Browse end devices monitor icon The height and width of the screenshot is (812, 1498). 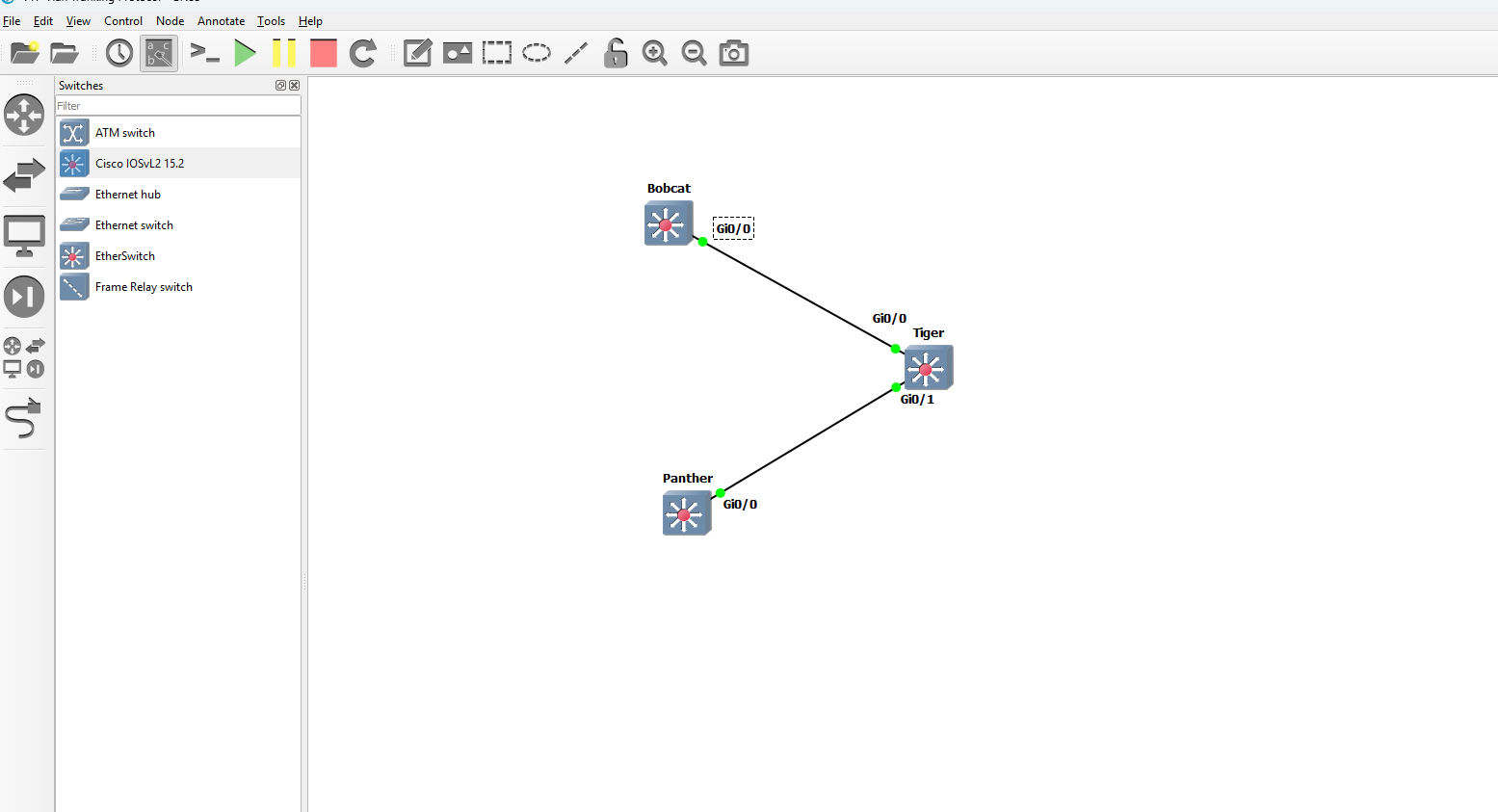(24, 236)
